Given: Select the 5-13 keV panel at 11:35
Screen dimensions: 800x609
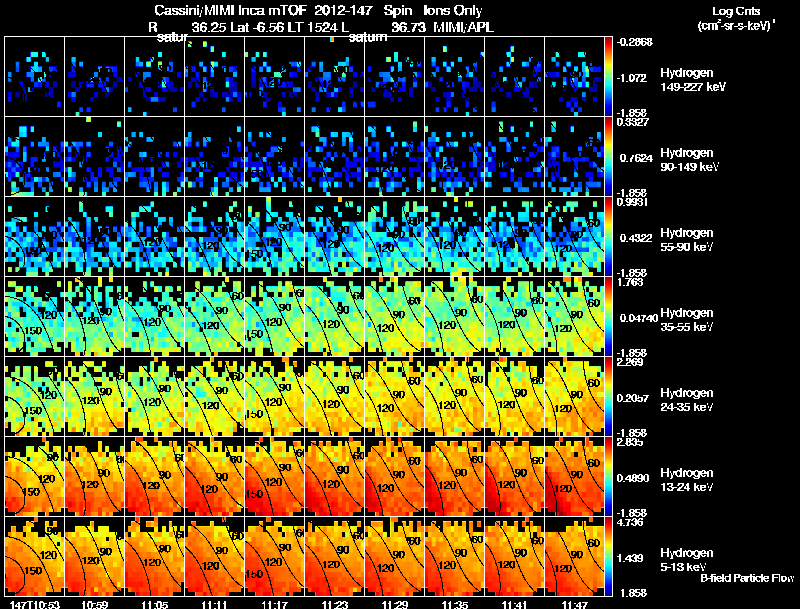Looking at the screenshot, I should (455, 557).
